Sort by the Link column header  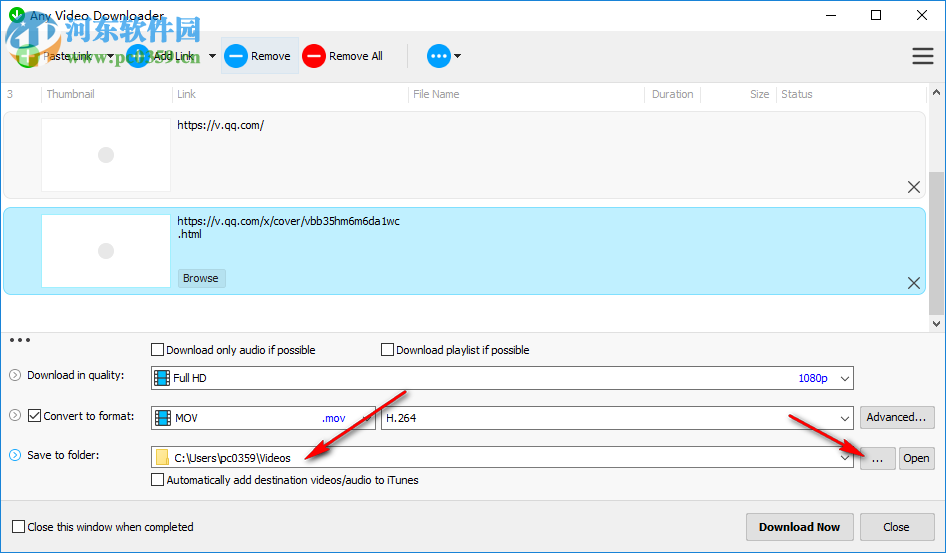pyautogui.click(x=186, y=94)
